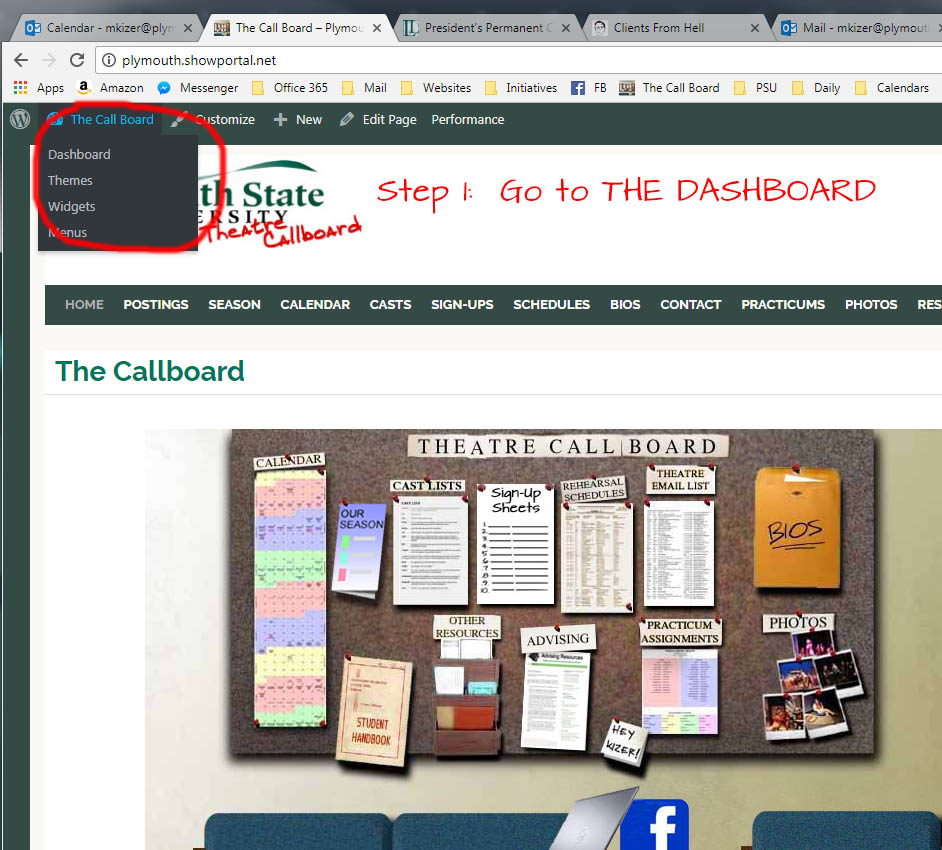The image size is (942, 850).
Task: Open The Call Board bookmark
Action: pyautogui.click(x=669, y=88)
